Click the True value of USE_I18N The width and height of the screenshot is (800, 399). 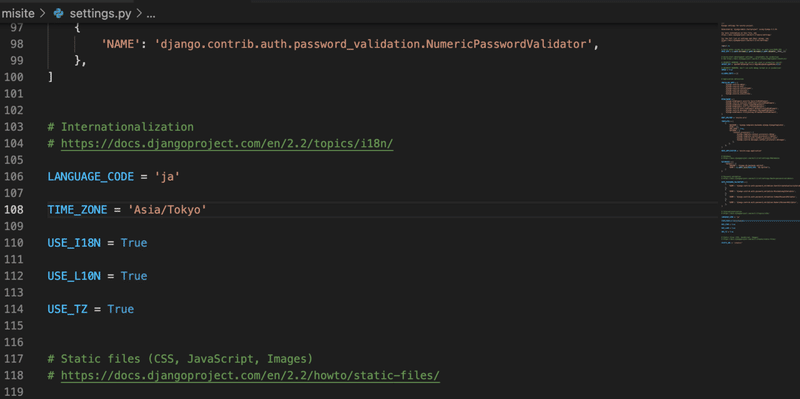(134, 243)
